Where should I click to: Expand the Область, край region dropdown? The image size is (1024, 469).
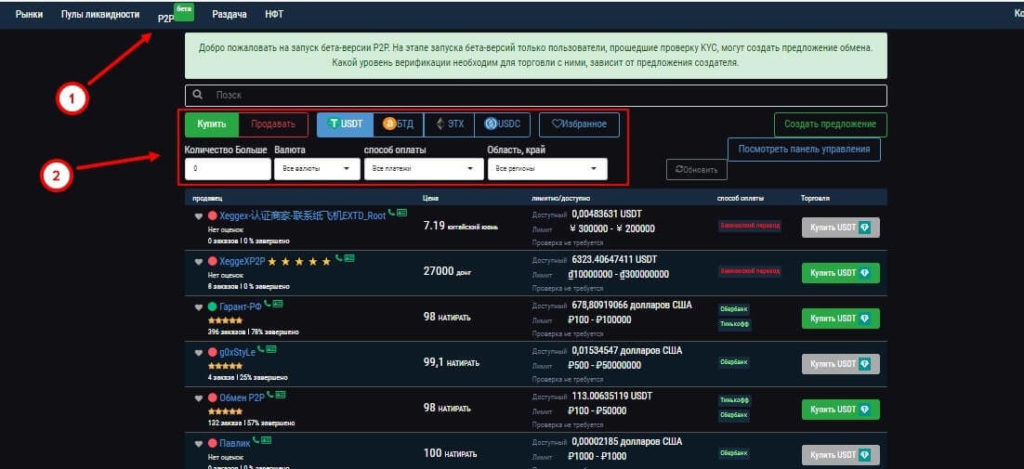[547, 170]
